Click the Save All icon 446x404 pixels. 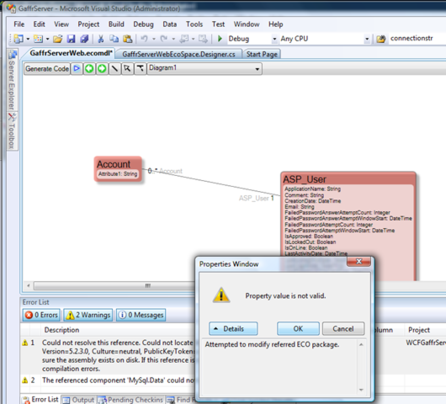point(84,39)
